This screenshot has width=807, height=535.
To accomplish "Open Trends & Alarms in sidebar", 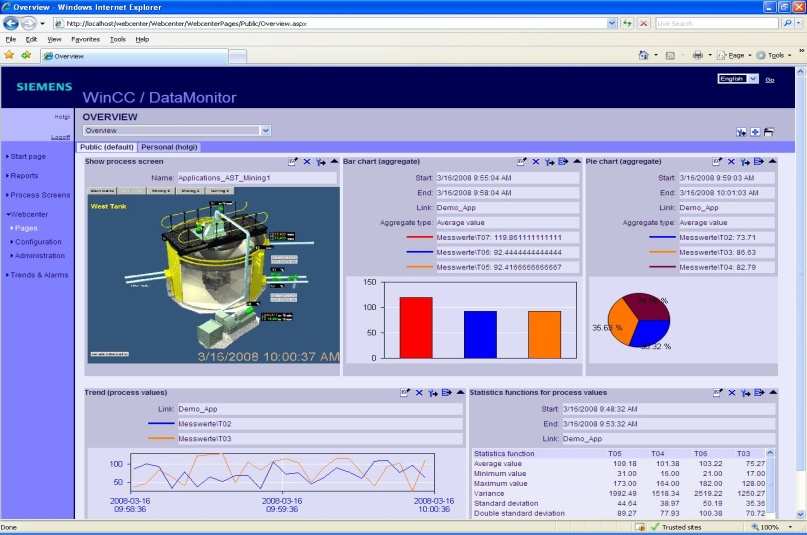I will click(39, 275).
